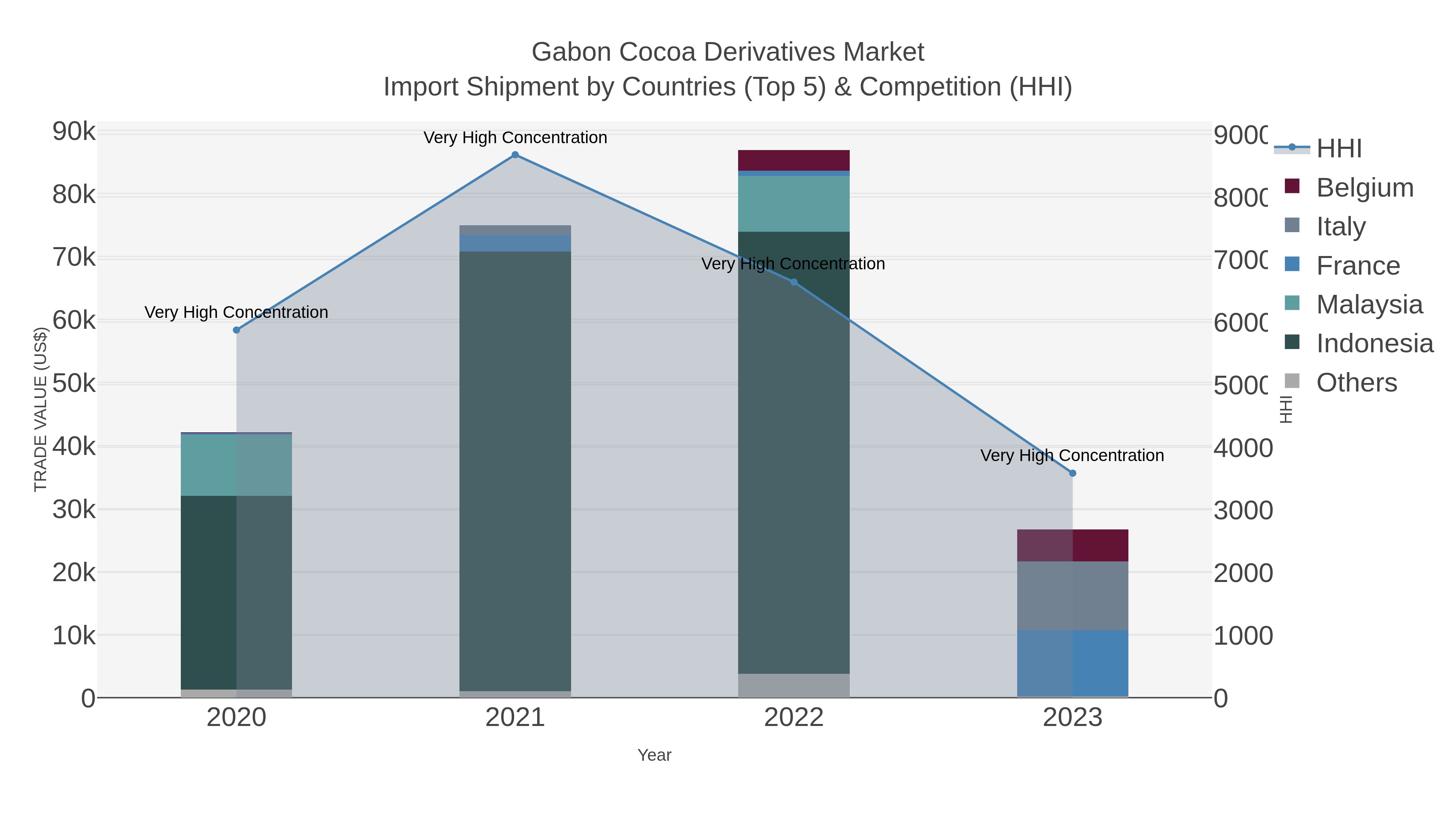The height and width of the screenshot is (819, 1456).
Task: Click the 2023 x-axis label
Action: (x=1073, y=718)
